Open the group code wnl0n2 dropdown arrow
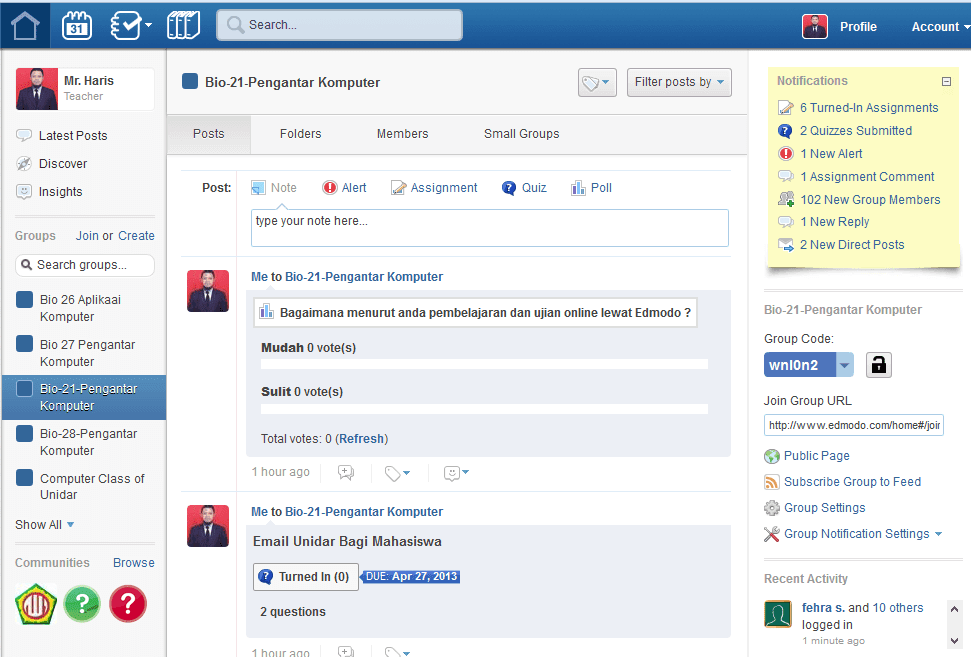 (845, 365)
